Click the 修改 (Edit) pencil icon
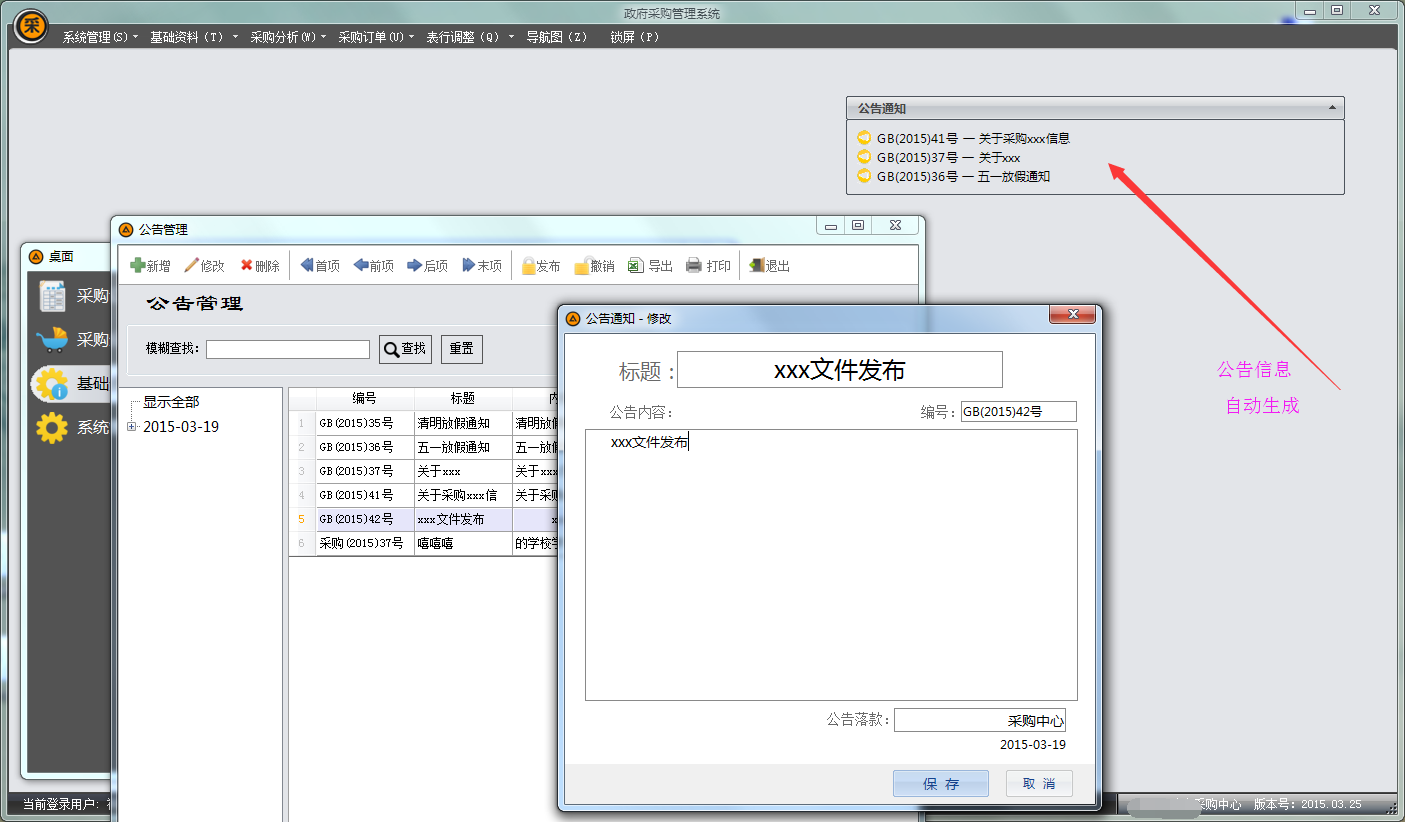Image resolution: width=1405 pixels, height=822 pixels. pyautogui.click(x=192, y=266)
